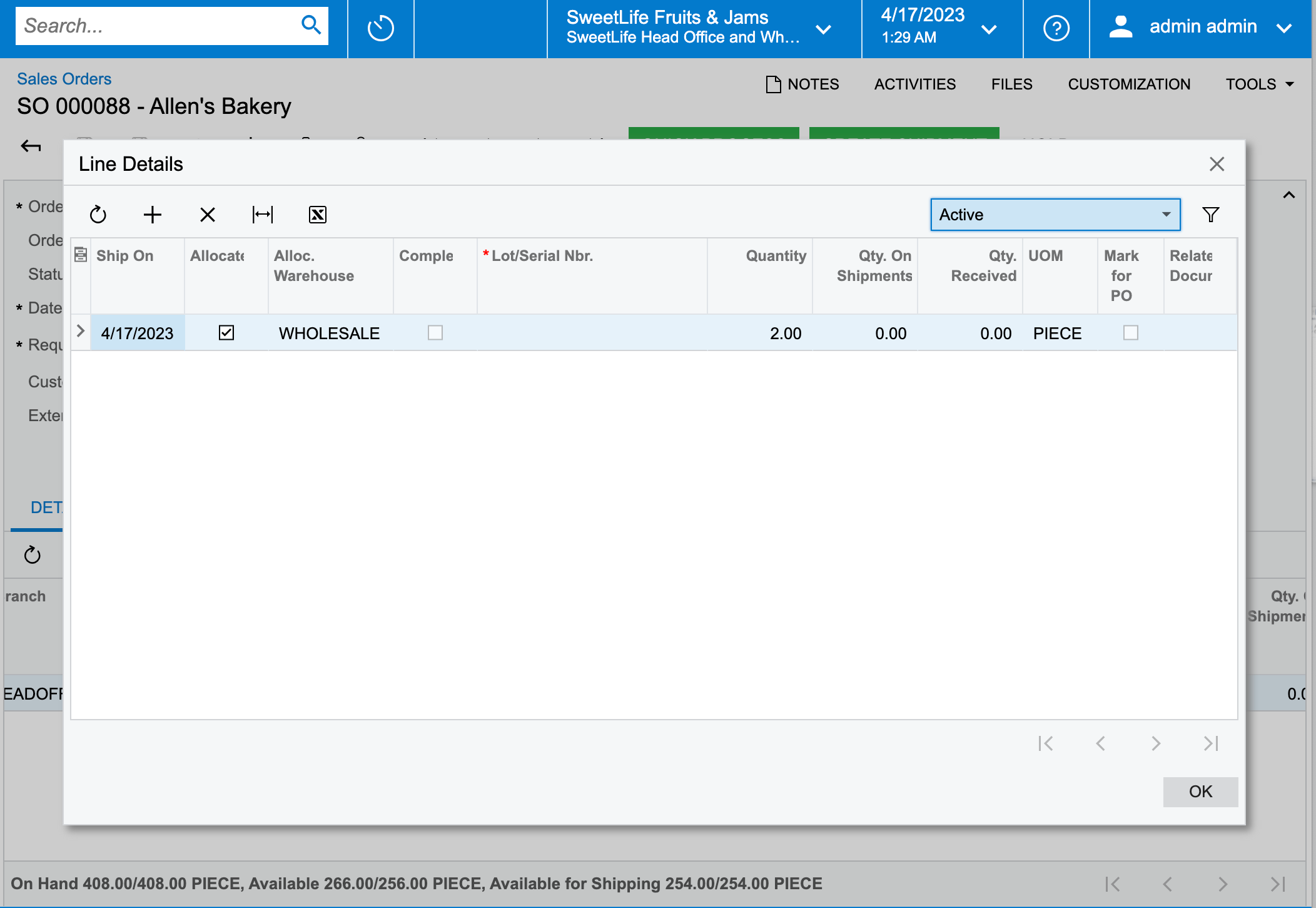Open the TOOLS dropdown menu
Viewport: 1316px width, 908px height.
(1260, 84)
